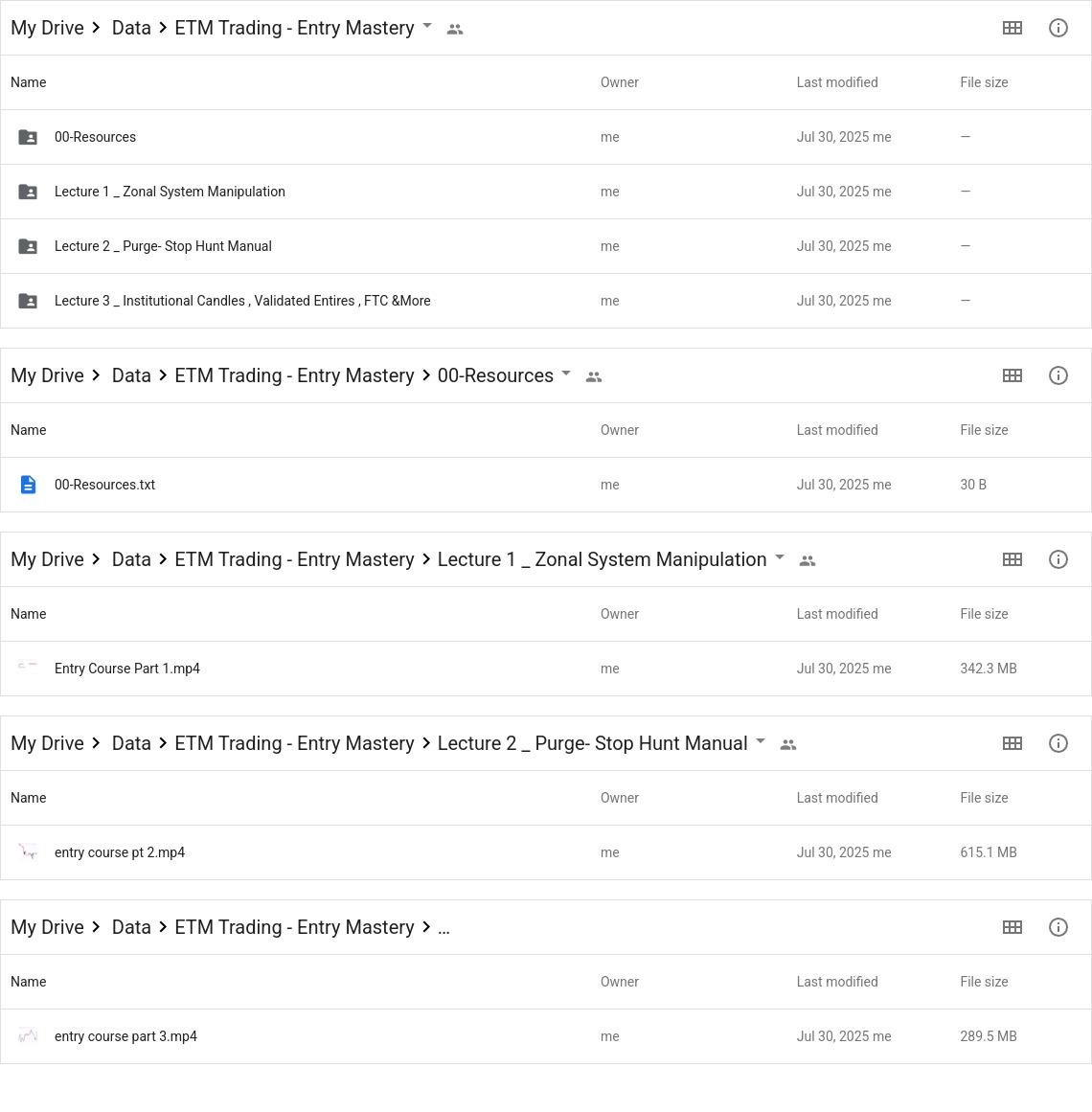Viewport: 1092px width, 1112px height.
Task: Open dropdown arrow next to 00-Resources breadcrumb
Action: coord(566,373)
